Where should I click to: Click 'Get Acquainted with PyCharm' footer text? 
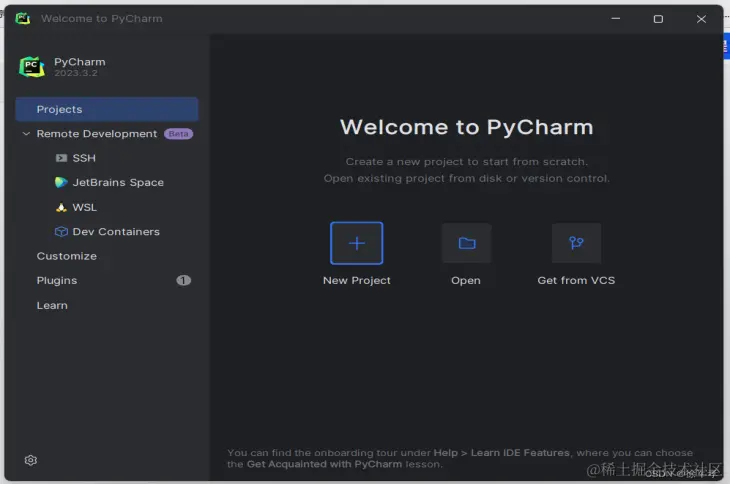point(324,464)
